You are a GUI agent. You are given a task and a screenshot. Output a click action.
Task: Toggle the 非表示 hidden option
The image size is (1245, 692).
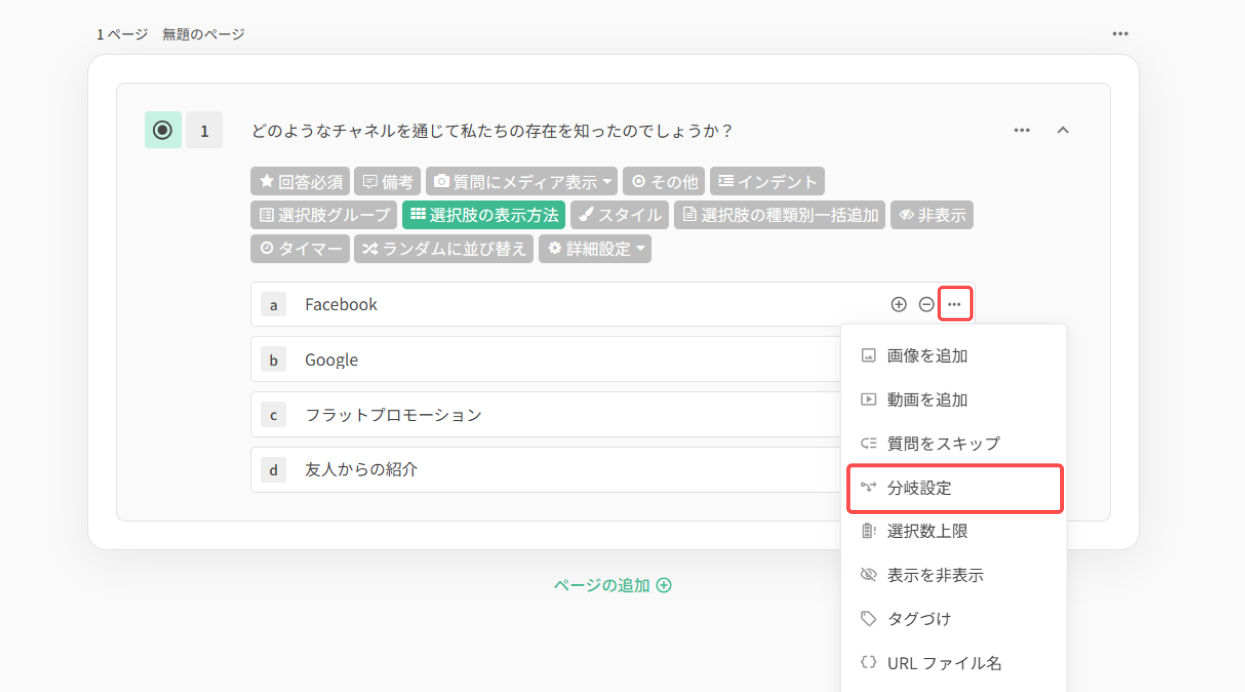pos(931,215)
